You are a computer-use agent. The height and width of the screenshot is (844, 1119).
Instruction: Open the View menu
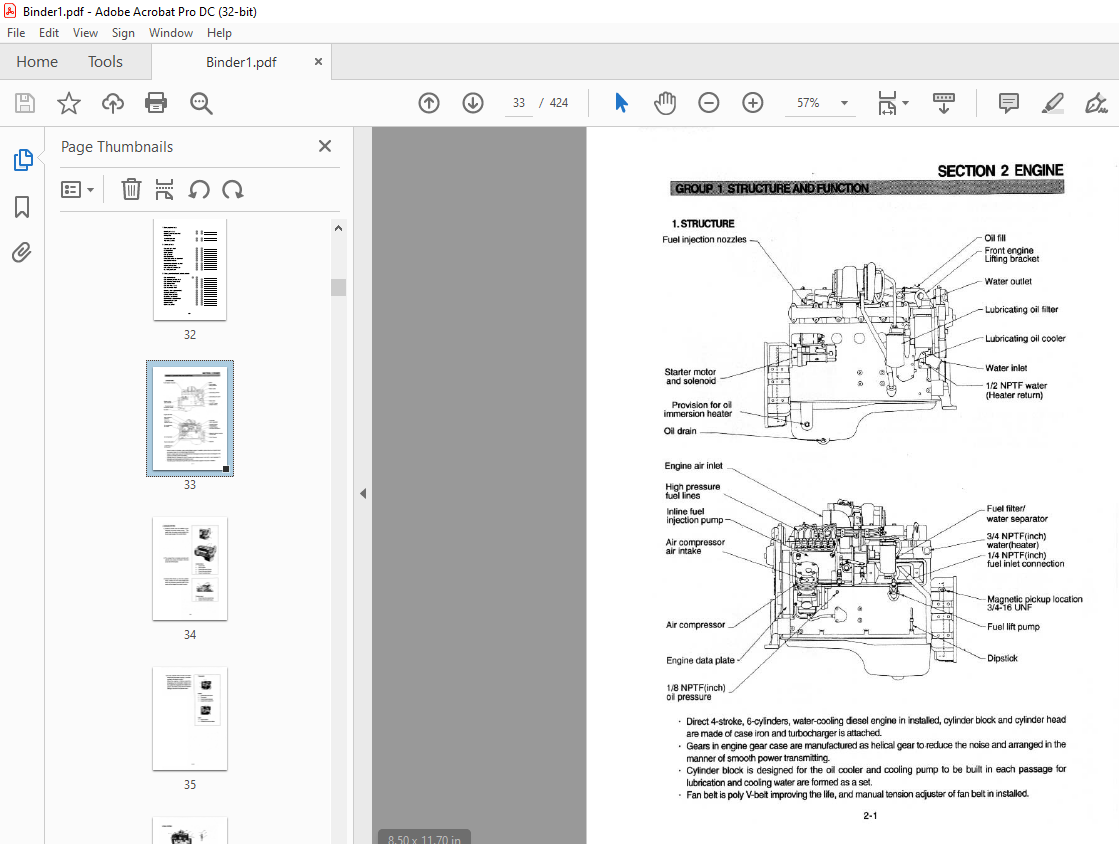(85, 33)
